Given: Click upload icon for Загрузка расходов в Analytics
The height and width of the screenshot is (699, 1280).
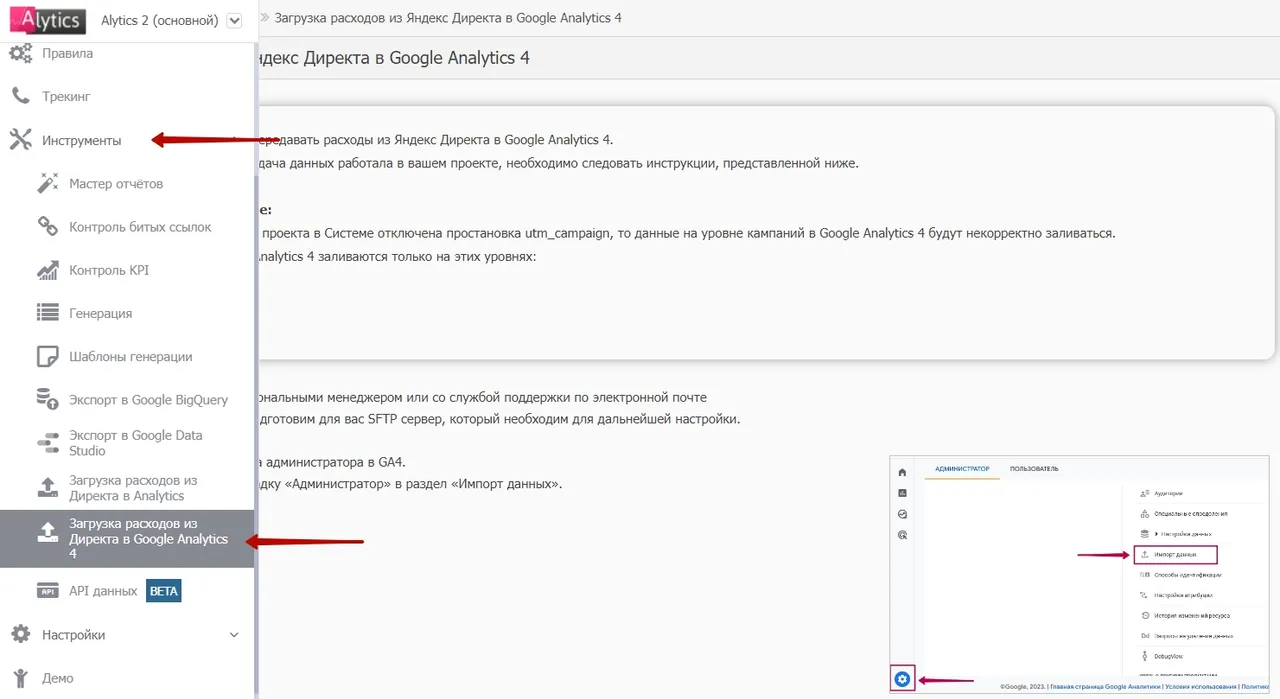Looking at the screenshot, I should coord(47,488).
